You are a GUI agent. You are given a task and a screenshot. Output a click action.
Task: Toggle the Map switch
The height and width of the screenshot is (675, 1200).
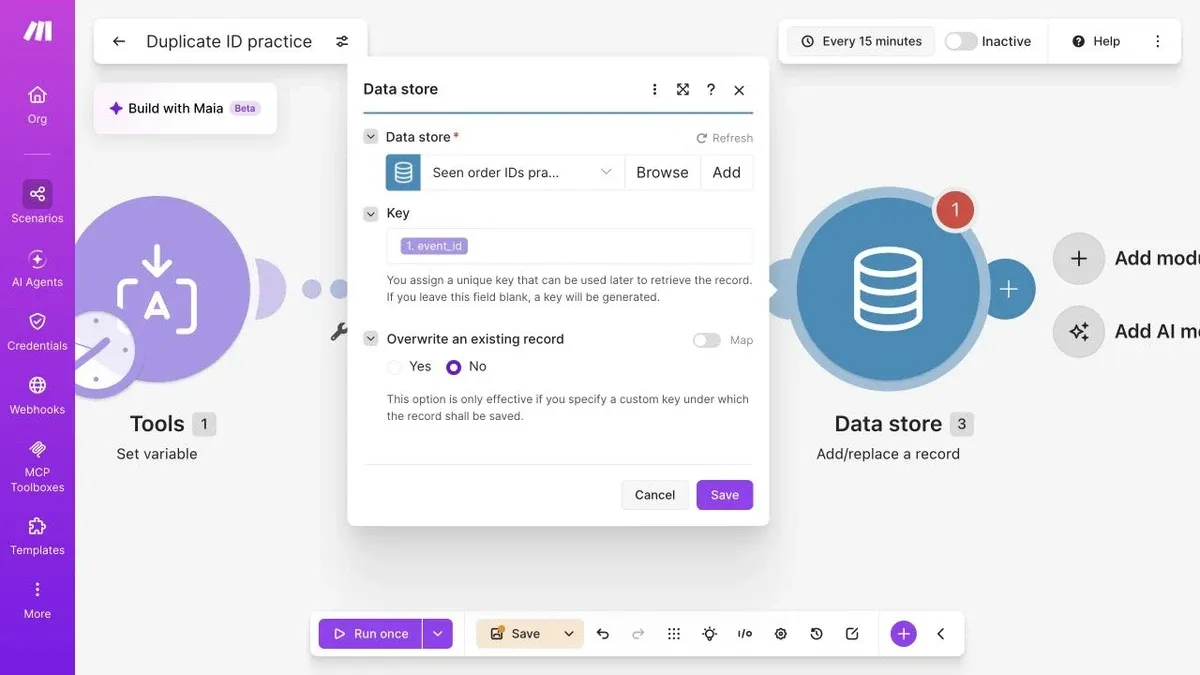pyautogui.click(x=707, y=340)
